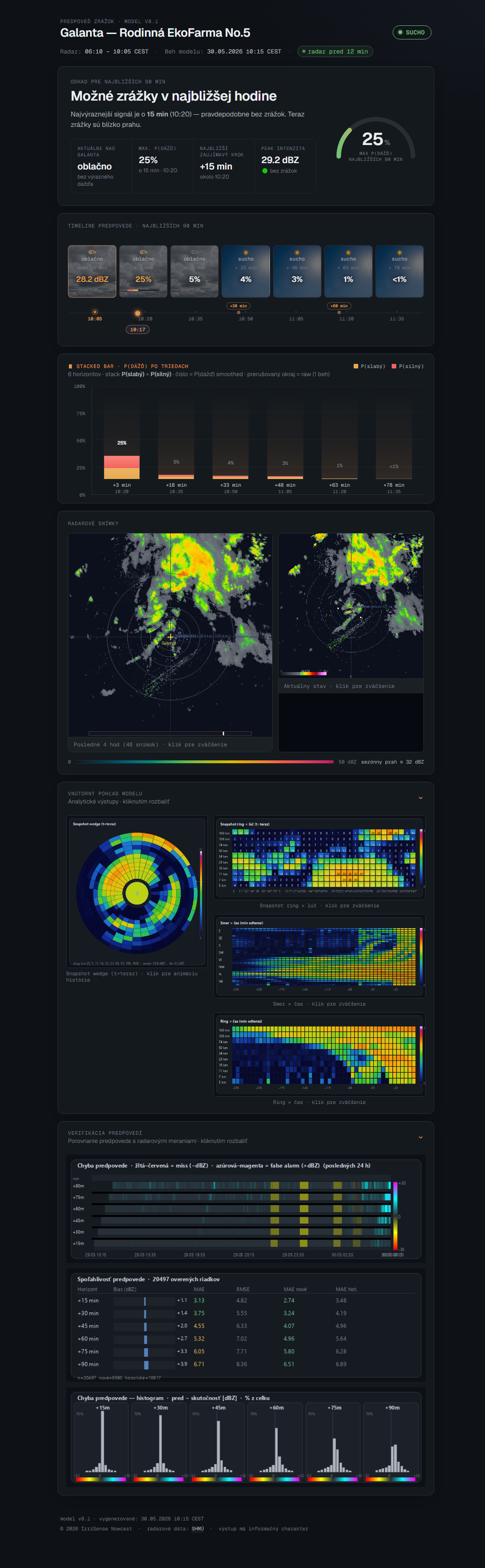Viewport: 485px width, 1568px height.
Task: Click sun icon on 3% sucho card
Action: [297, 252]
